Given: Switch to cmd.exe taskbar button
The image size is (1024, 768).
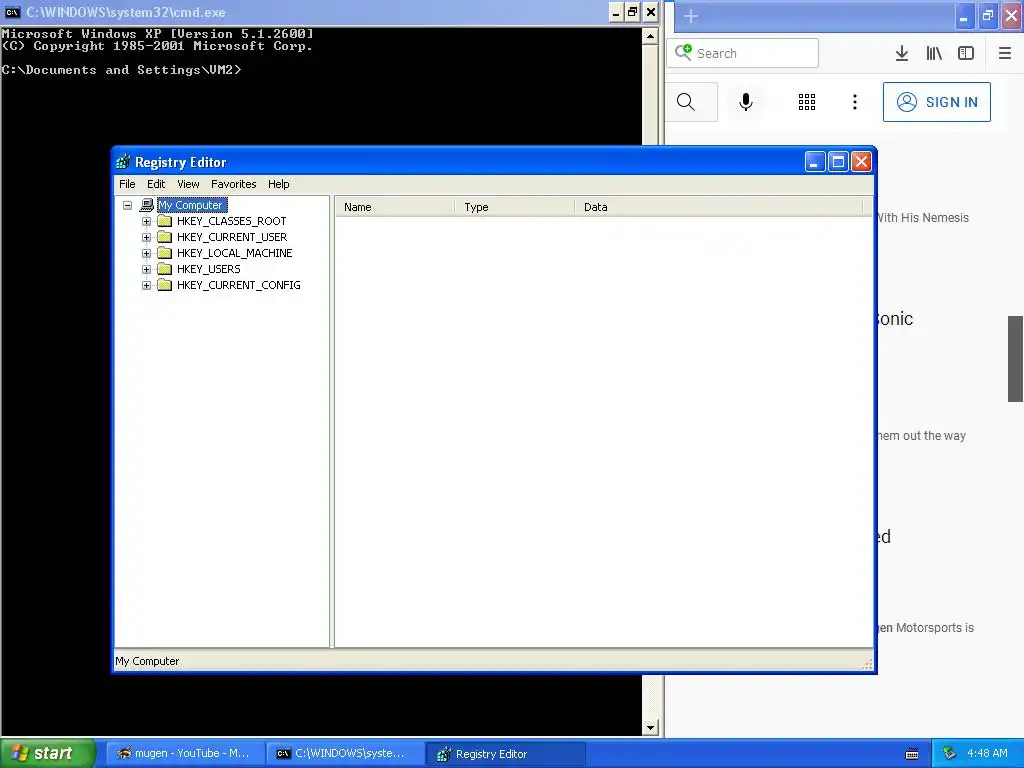Looking at the screenshot, I should [345, 754].
